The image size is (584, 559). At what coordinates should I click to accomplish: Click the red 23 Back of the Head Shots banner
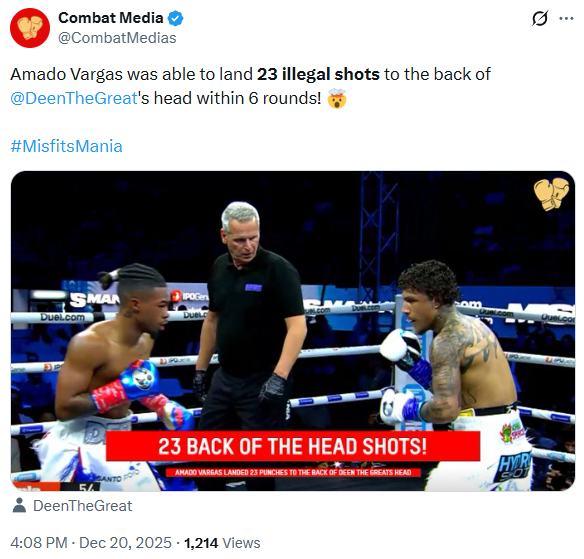click(x=293, y=446)
